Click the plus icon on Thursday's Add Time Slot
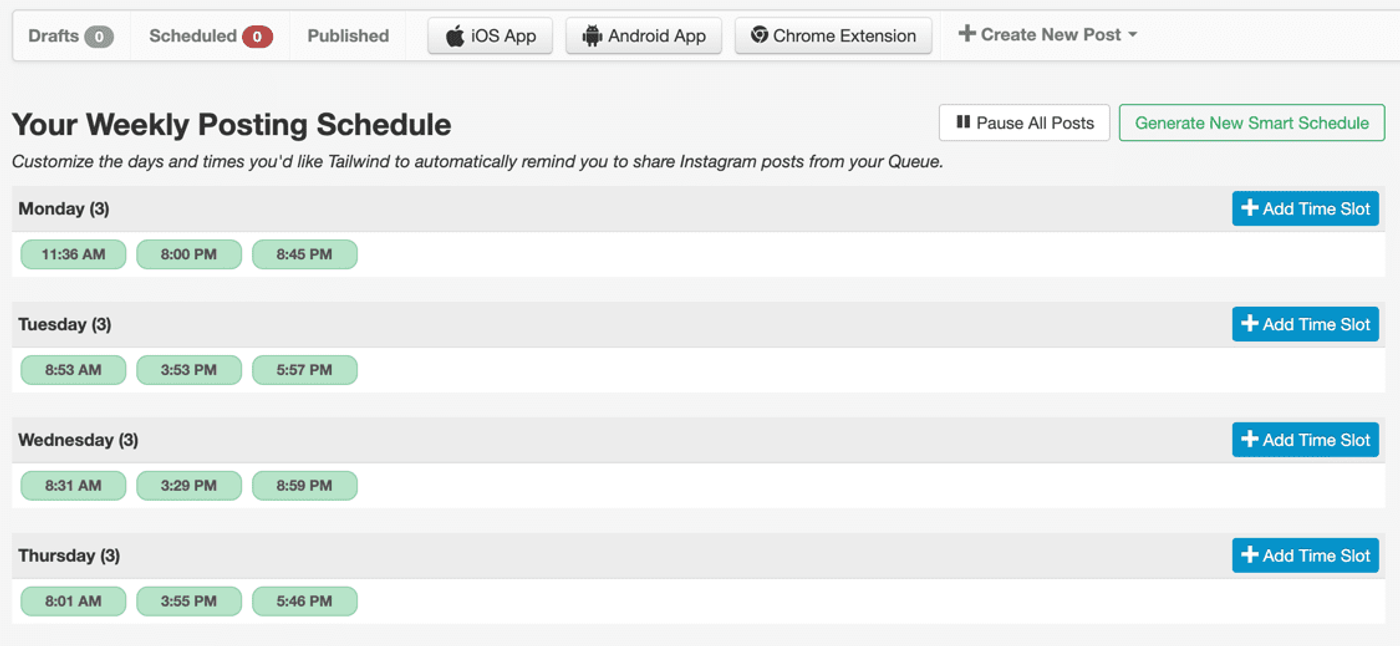 1249,555
